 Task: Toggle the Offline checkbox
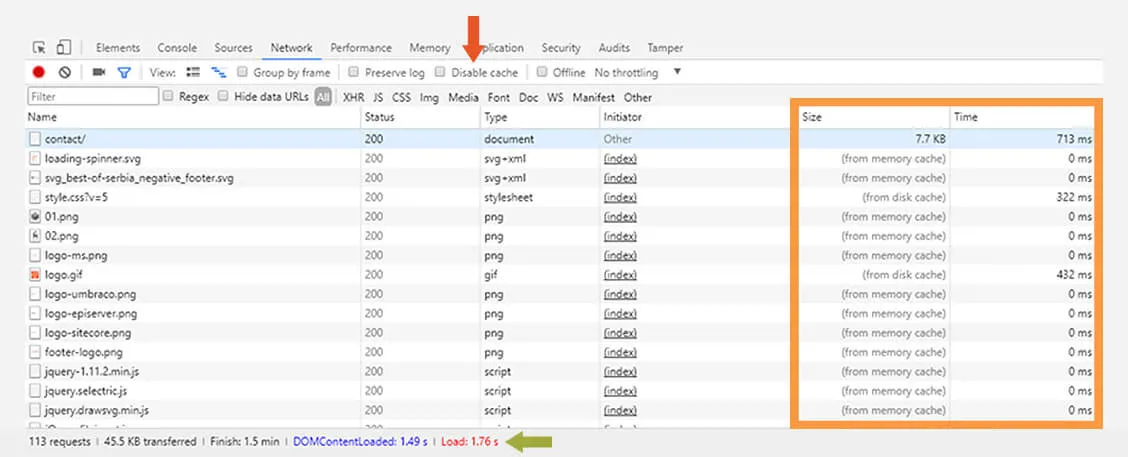[x=542, y=72]
